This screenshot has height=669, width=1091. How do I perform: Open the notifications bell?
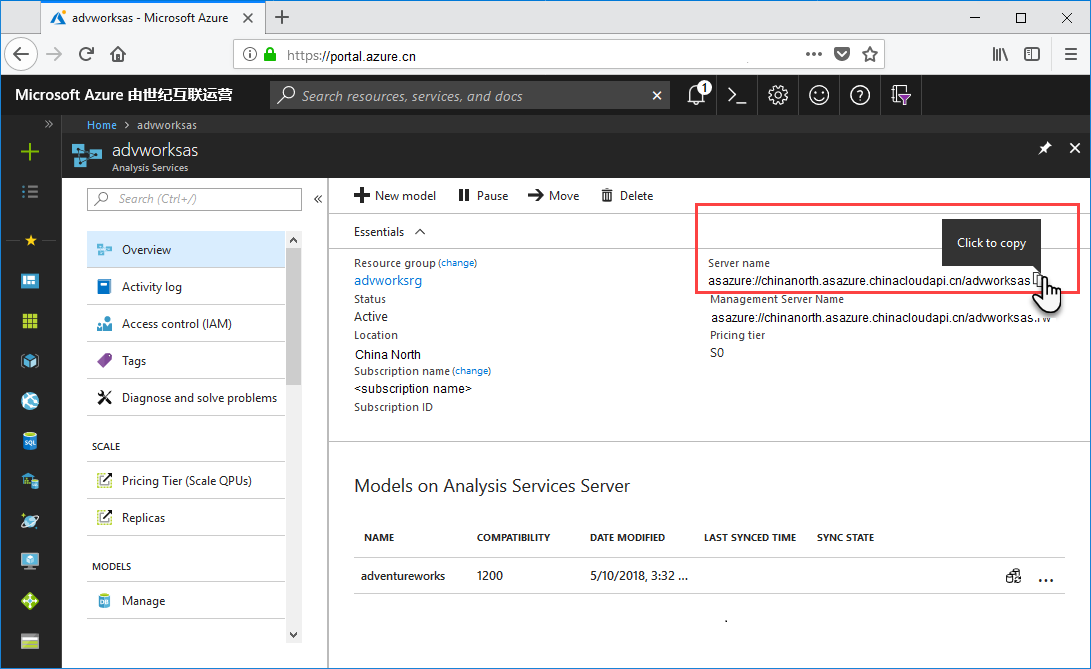click(x=696, y=95)
